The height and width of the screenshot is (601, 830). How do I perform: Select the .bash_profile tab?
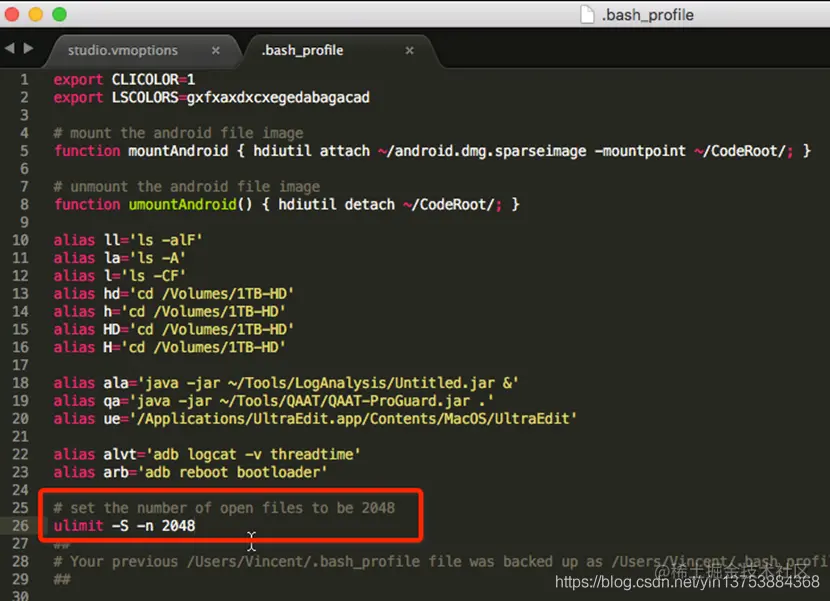[302, 50]
